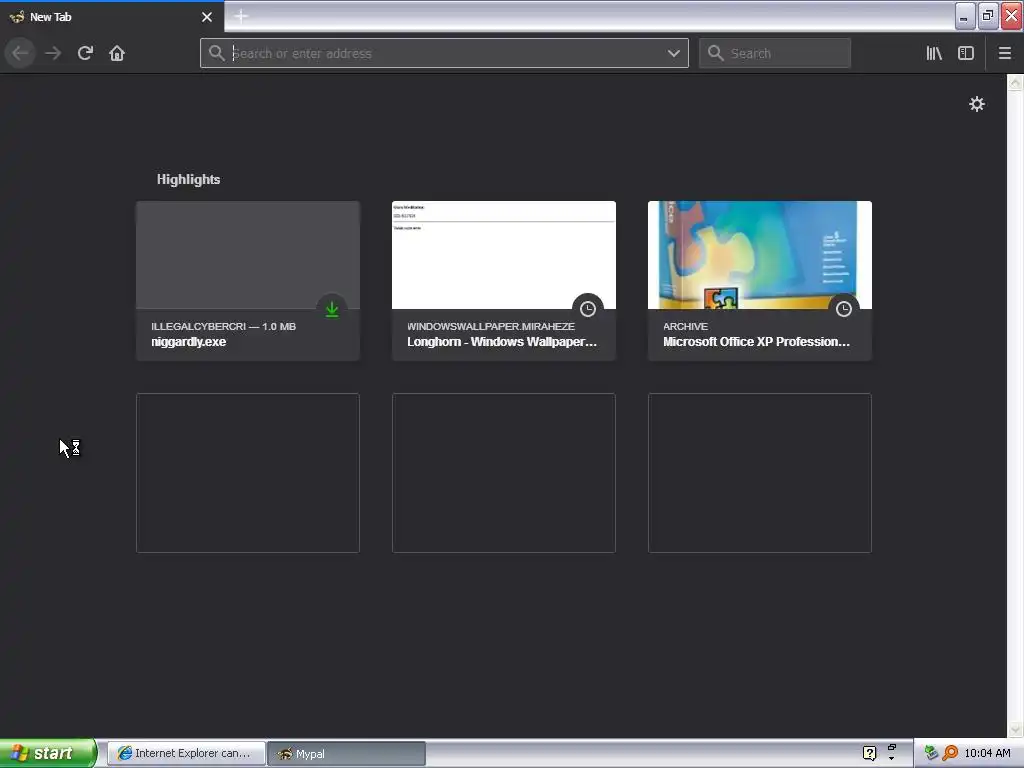Image resolution: width=1024 pixels, height=768 pixels.
Task: Focus the search or enter address field
Action: coord(444,53)
